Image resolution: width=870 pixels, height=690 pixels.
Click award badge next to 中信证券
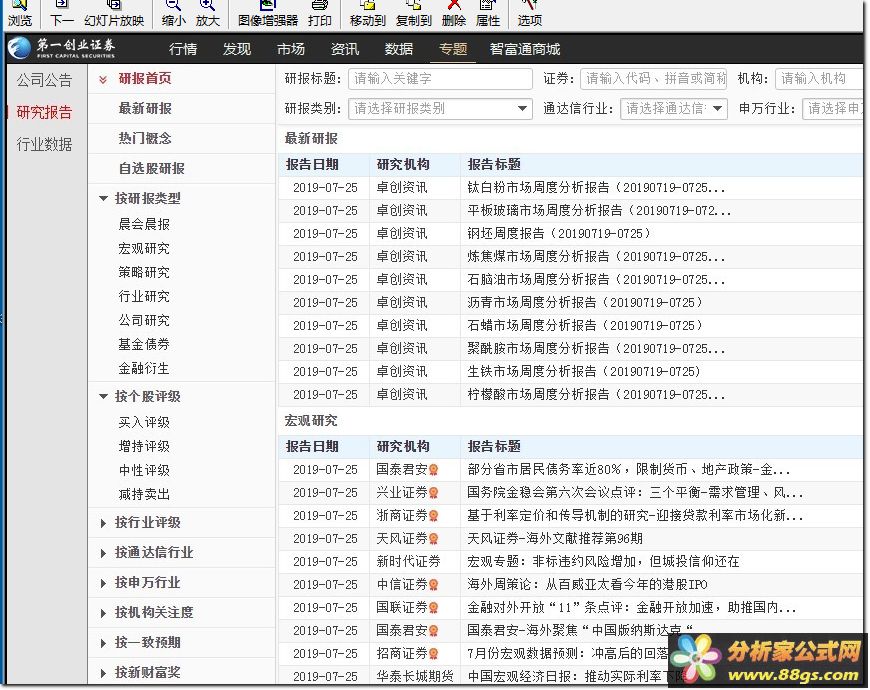(434, 585)
